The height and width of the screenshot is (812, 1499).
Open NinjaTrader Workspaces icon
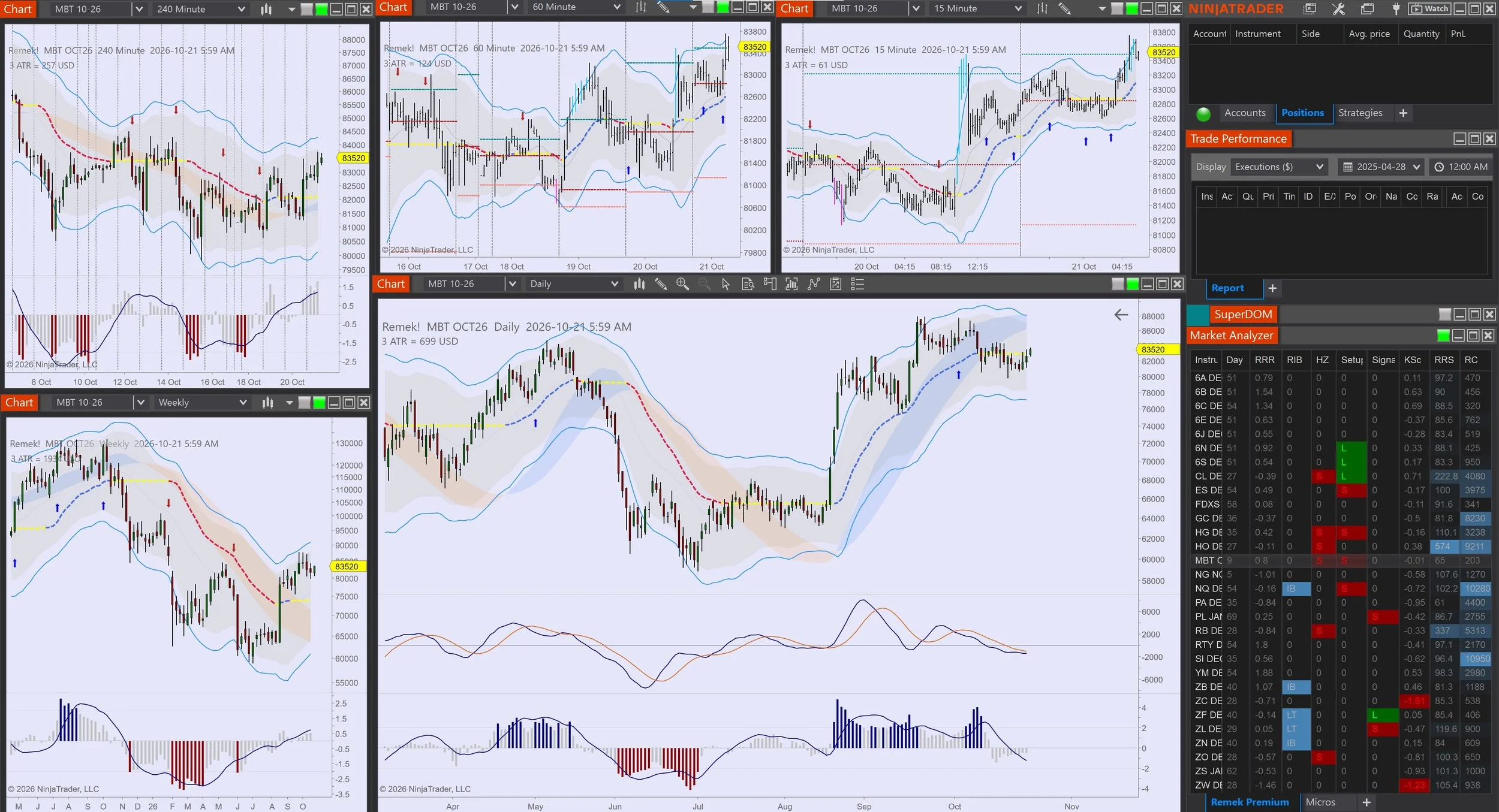[x=1367, y=9]
